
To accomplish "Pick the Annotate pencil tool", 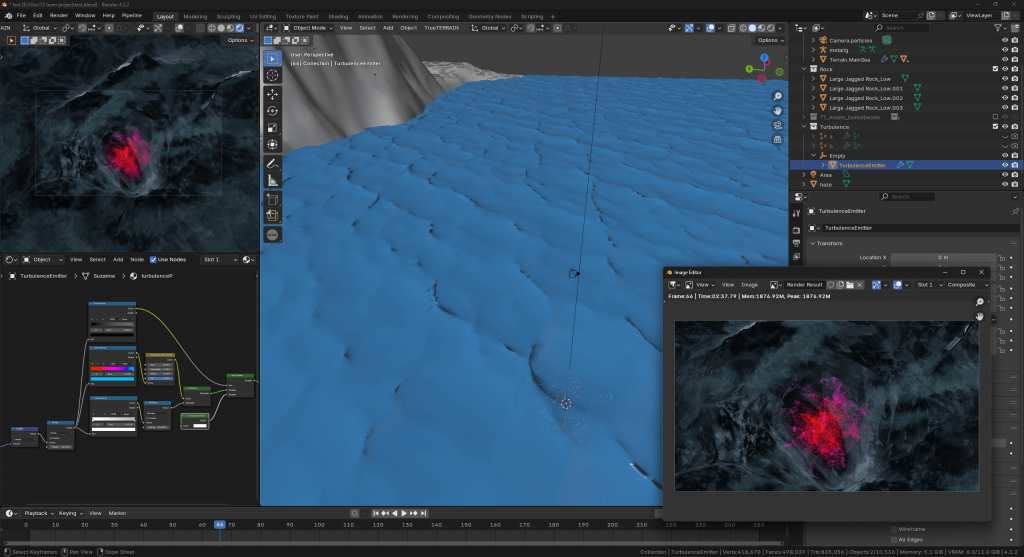I will click(272, 162).
